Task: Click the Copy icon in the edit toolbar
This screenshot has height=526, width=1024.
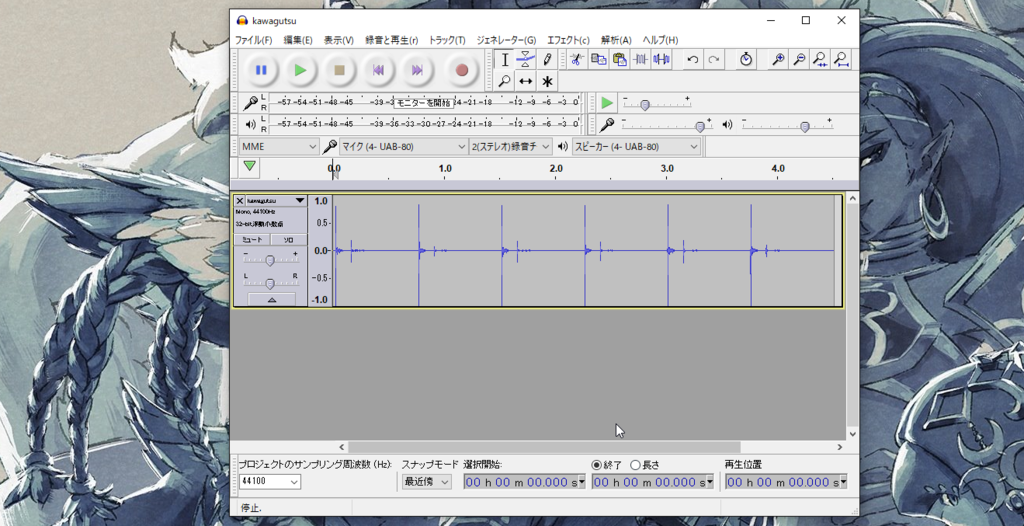Action: (x=598, y=59)
